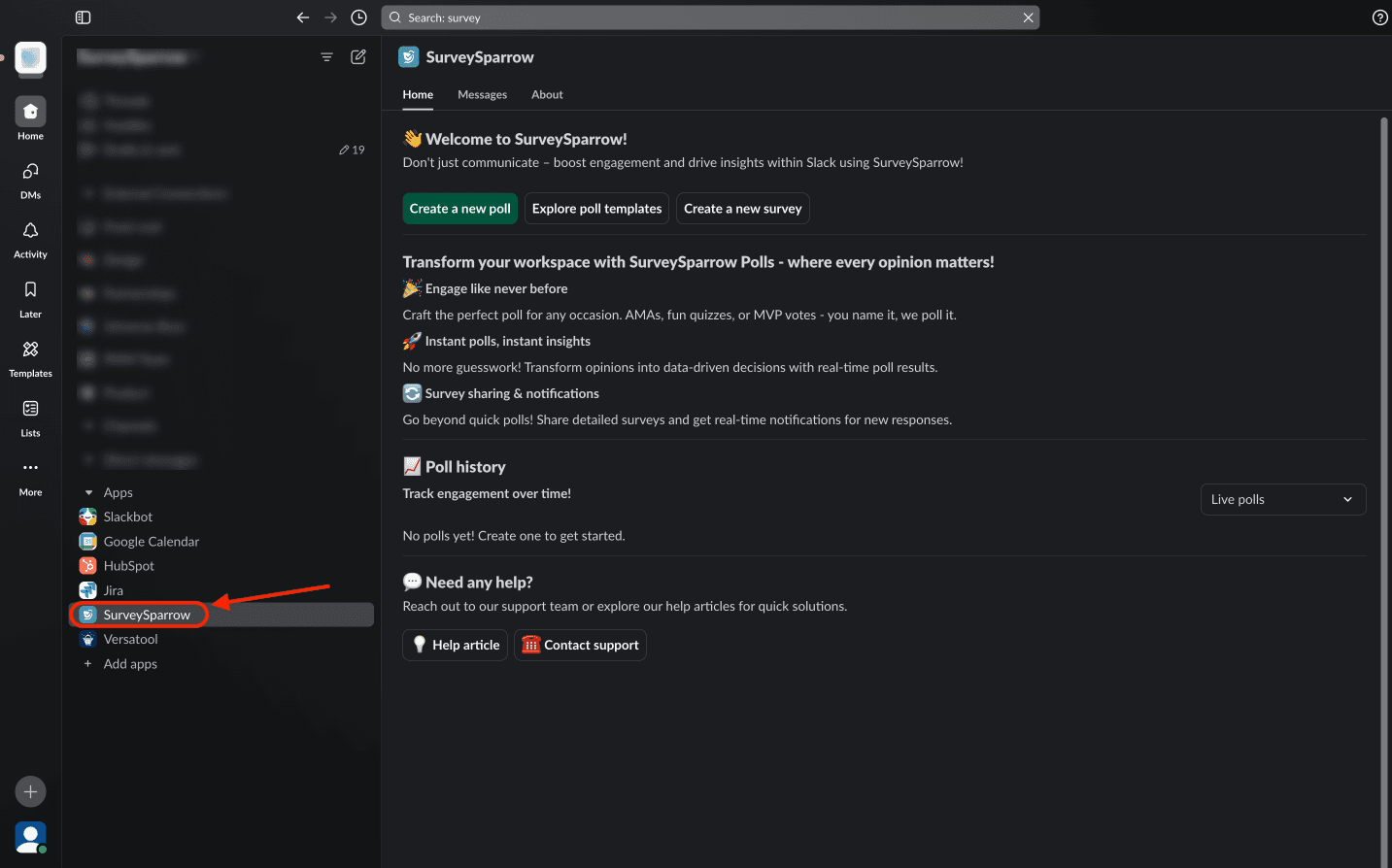
Task: Open the DMs sidebar icon
Action: click(x=30, y=172)
